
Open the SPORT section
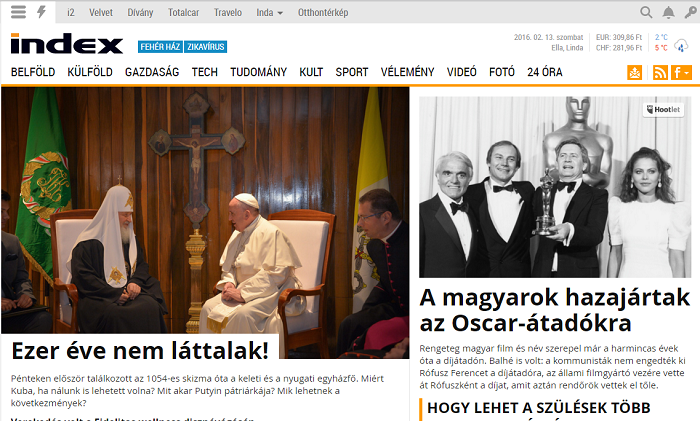[x=352, y=72]
